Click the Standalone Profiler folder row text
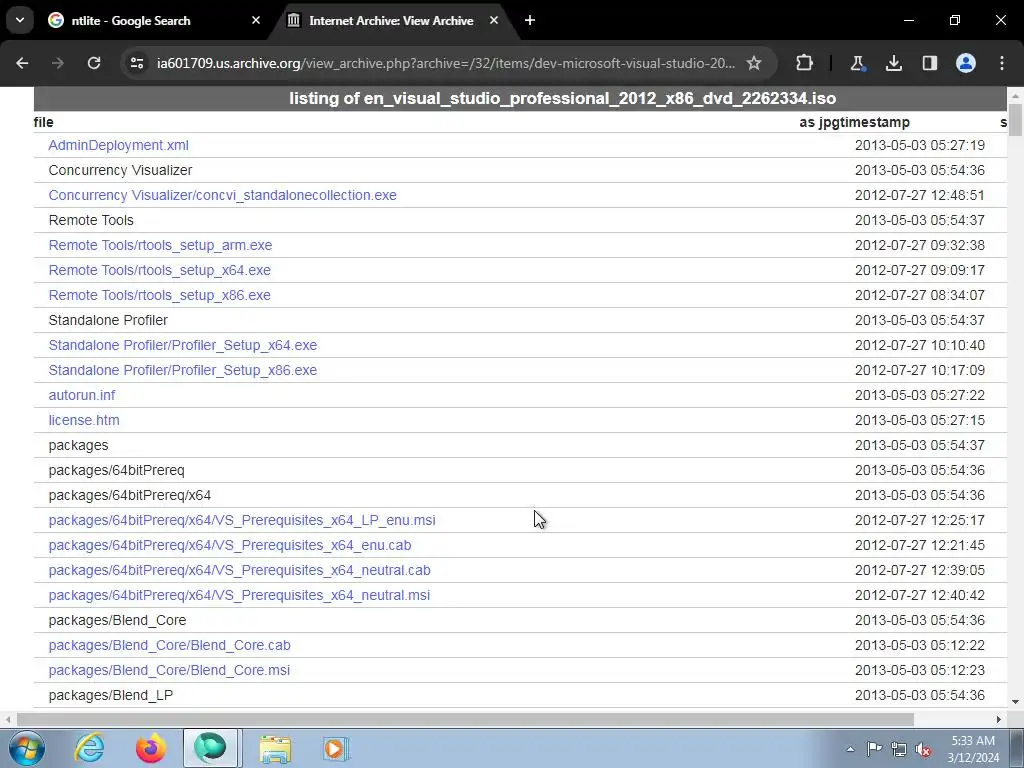 click(x=108, y=320)
